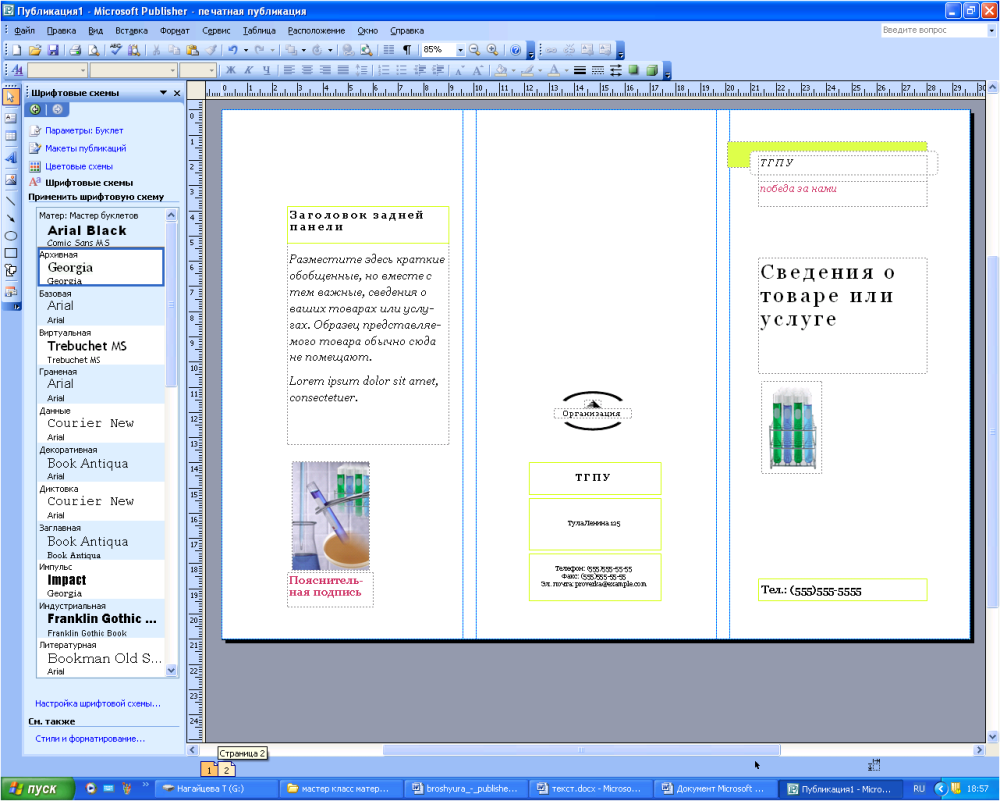Undo the last action
The image size is (1000, 801).
click(x=233, y=50)
